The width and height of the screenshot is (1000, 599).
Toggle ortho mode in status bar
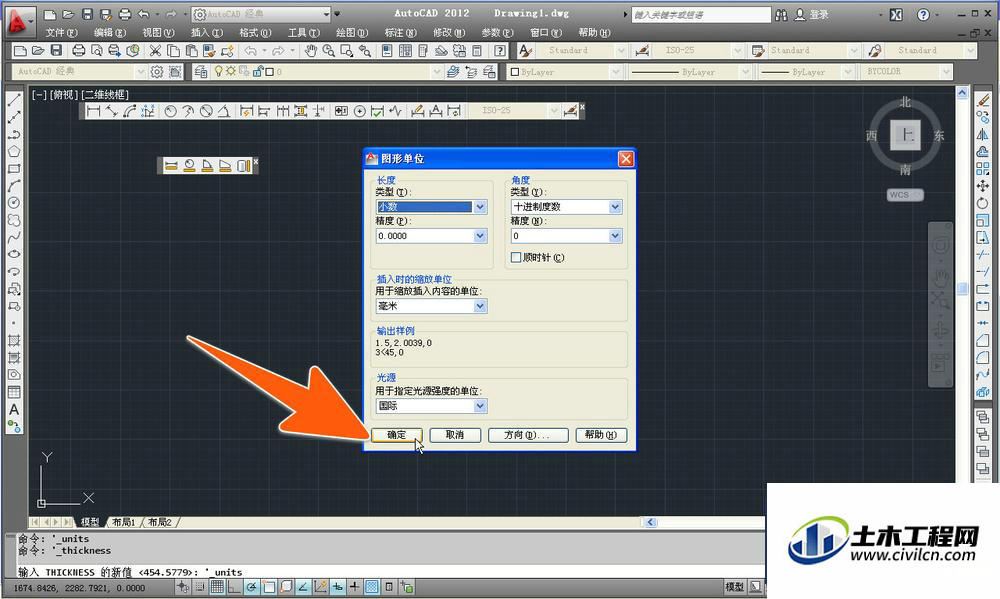pyautogui.click(x=234, y=586)
